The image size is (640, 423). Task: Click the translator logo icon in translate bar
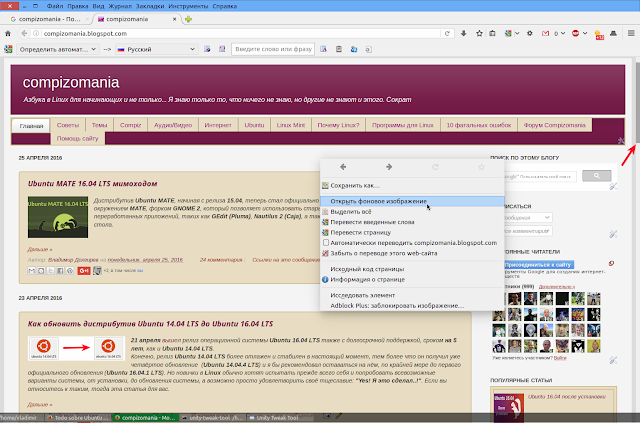pyautogui.click(x=8, y=49)
